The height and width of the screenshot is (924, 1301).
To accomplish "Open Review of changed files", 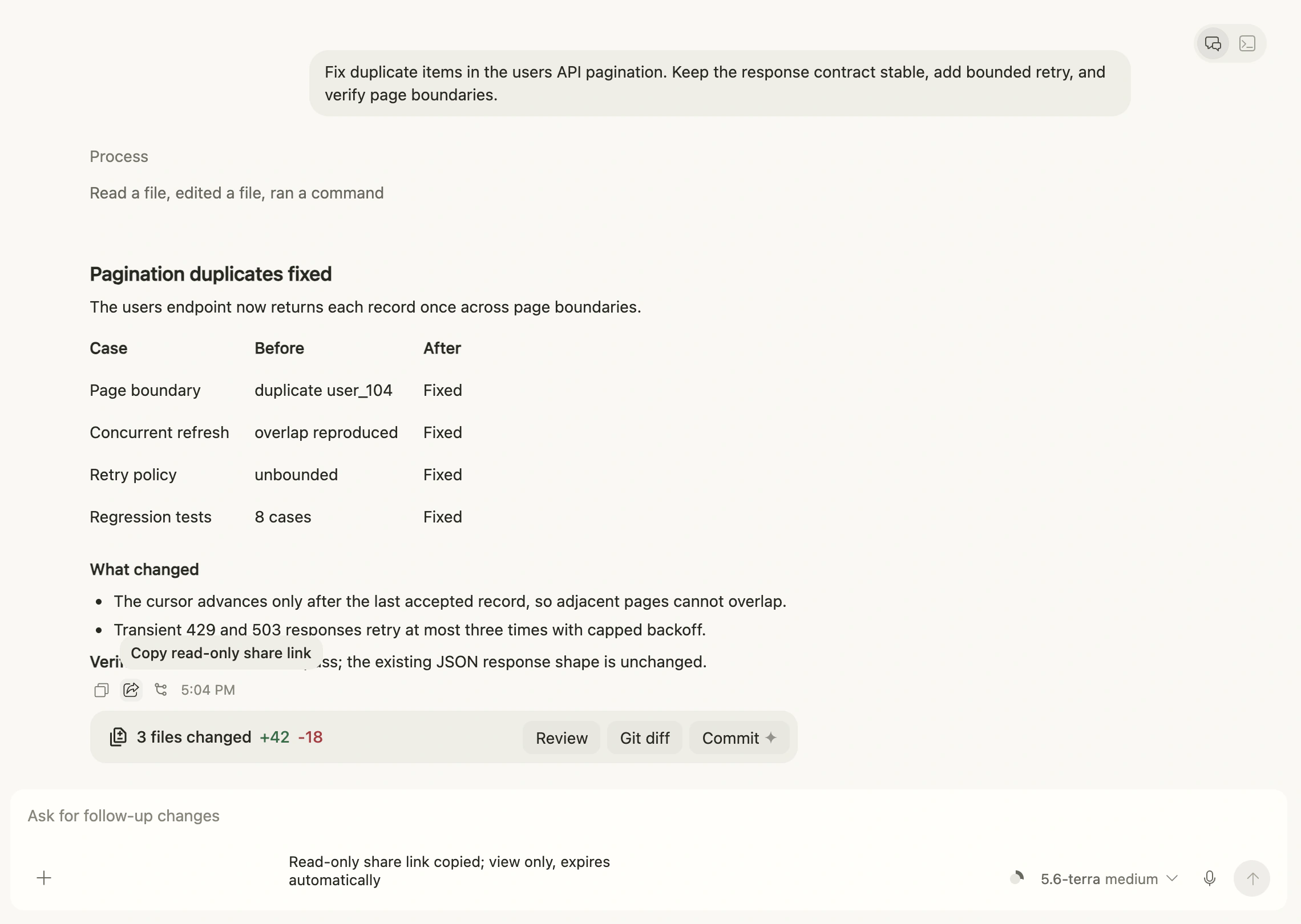I will tap(561, 737).
